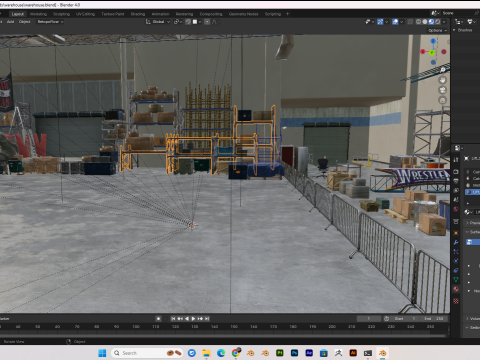Open the object type visibility dropdown
This screenshot has height=360, width=480.
click(369, 22)
